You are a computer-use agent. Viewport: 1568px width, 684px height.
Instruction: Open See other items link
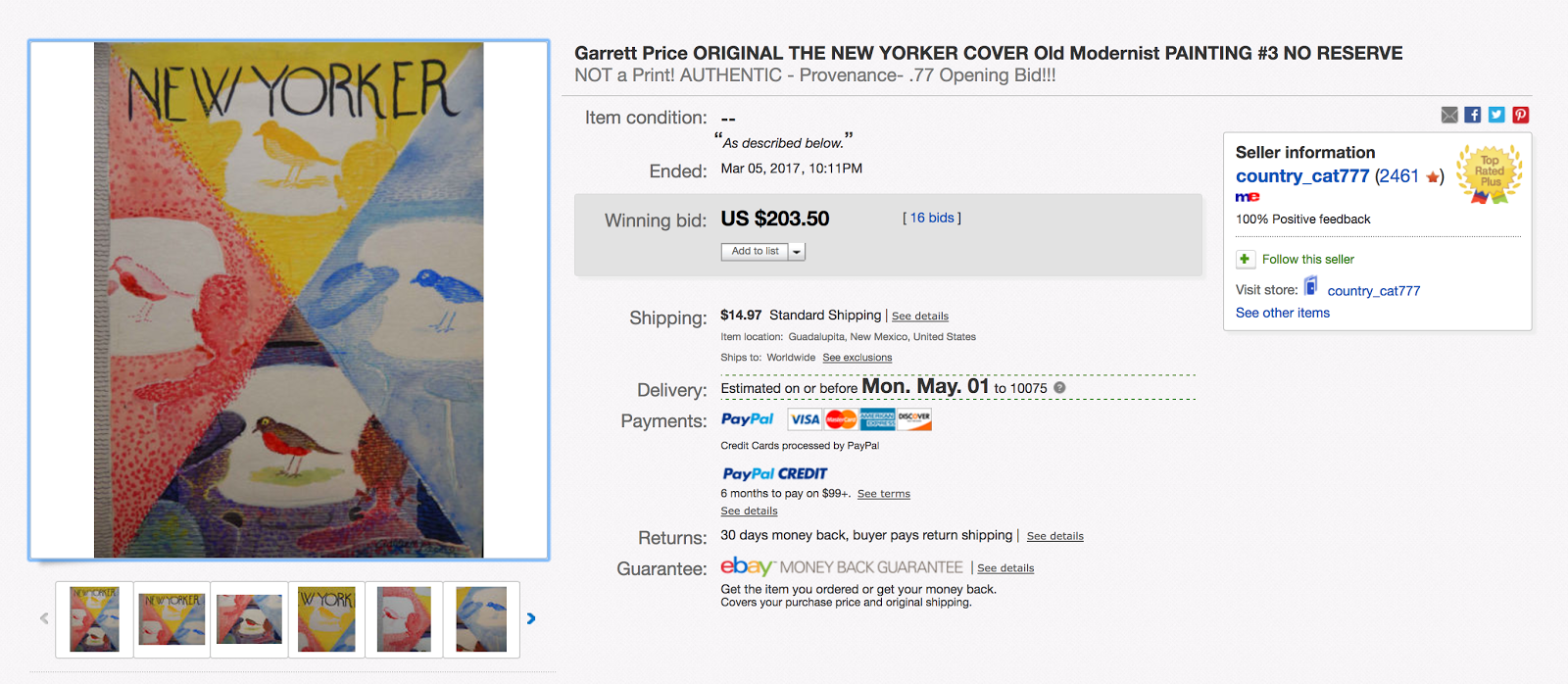point(1283,313)
